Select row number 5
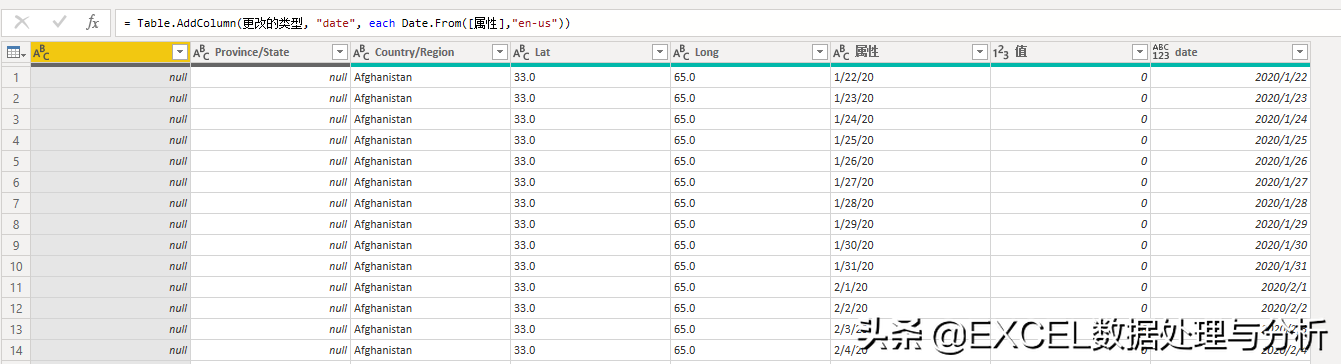Screen dimensions: 1341x364 click(16, 161)
